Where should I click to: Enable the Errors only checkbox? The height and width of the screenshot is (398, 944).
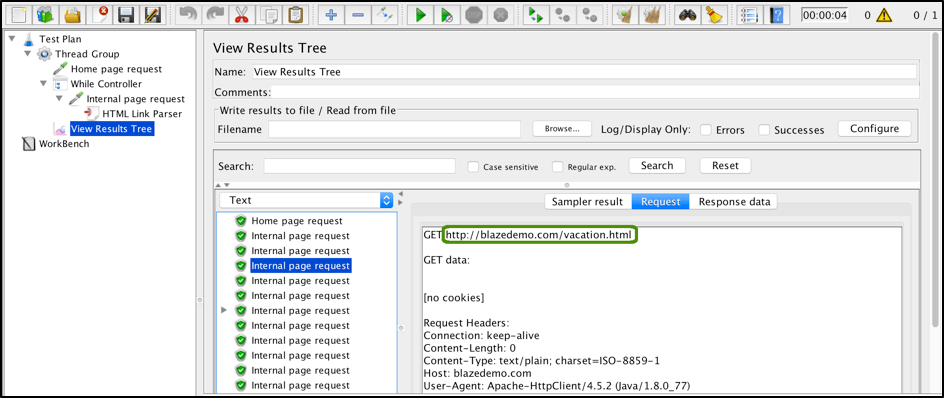tap(706, 129)
